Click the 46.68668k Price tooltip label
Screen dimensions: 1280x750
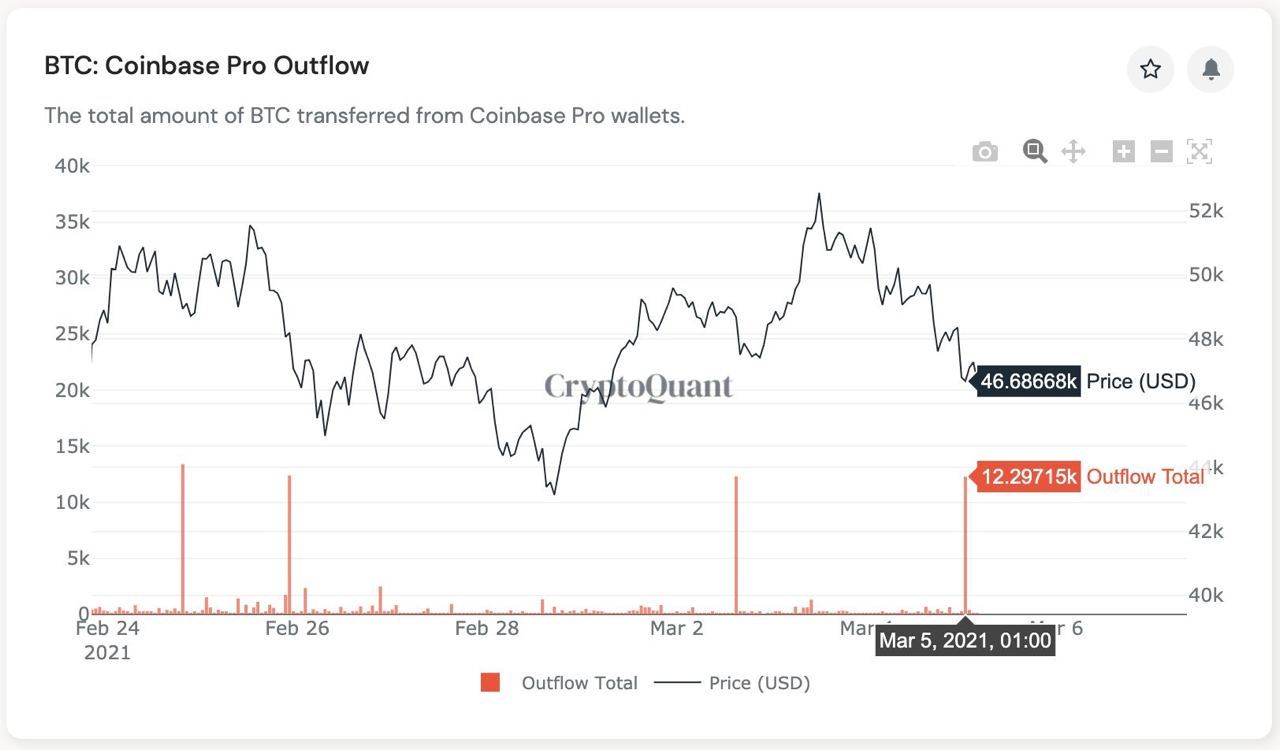1026,381
